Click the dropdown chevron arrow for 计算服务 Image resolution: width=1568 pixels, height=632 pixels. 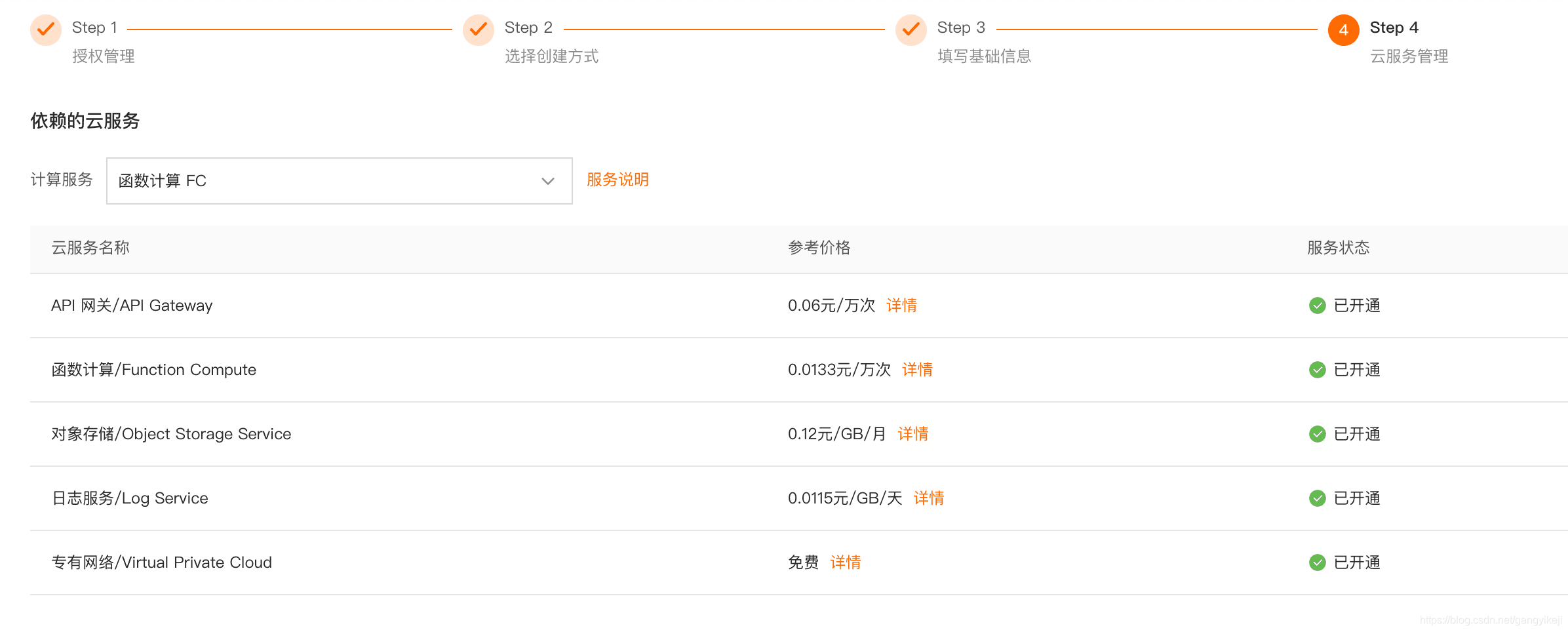(548, 181)
